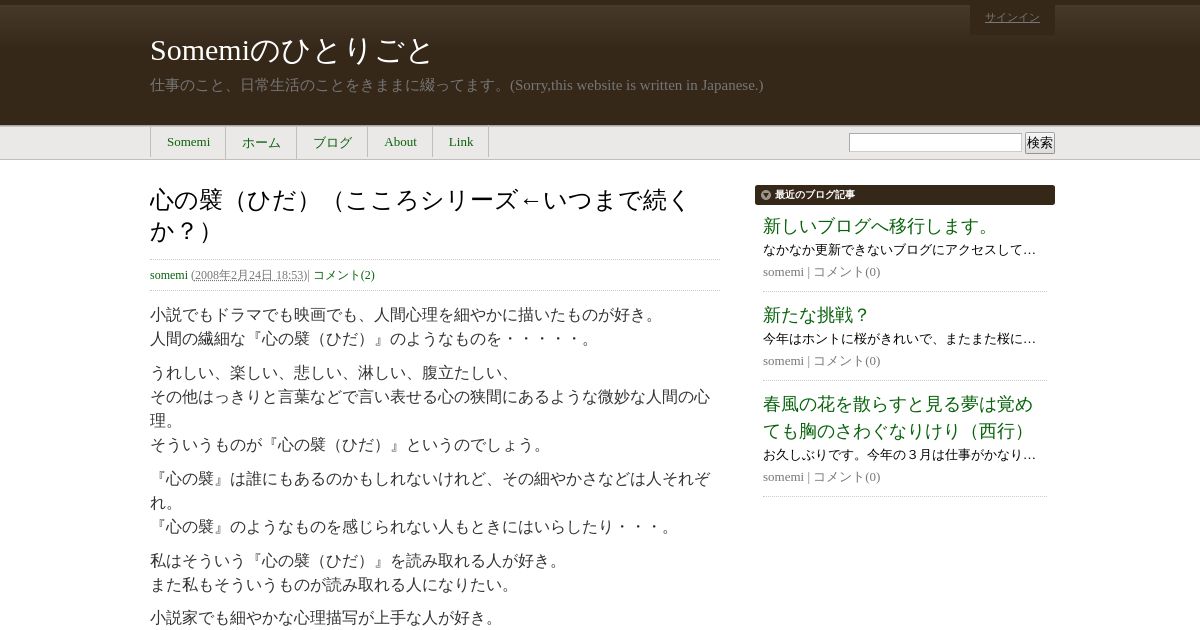
Task: Click the site tagline 仕事のこと、日常生活のこと
Action: (456, 85)
